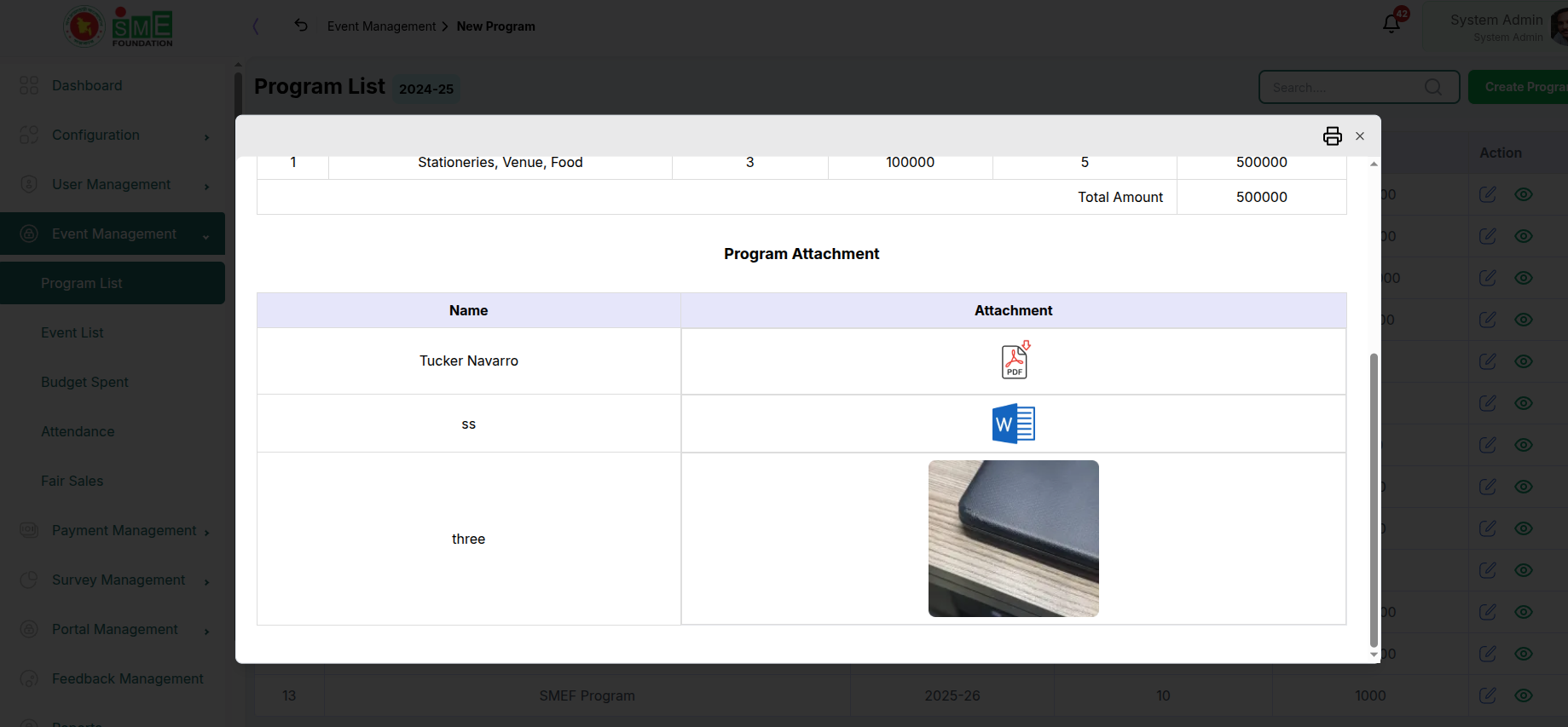
Task: Click the Stationeries, Venue, Food cell
Action: coord(500,163)
